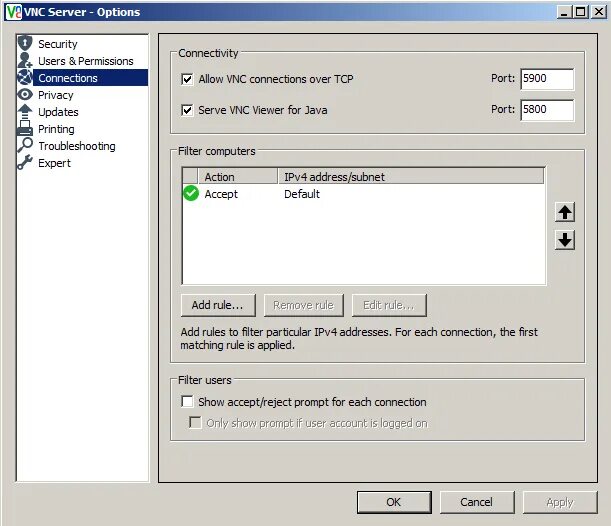Screen dimensions: 611x526
Task: Click the green Accept checkmark icon
Action: pyautogui.click(x=191, y=193)
